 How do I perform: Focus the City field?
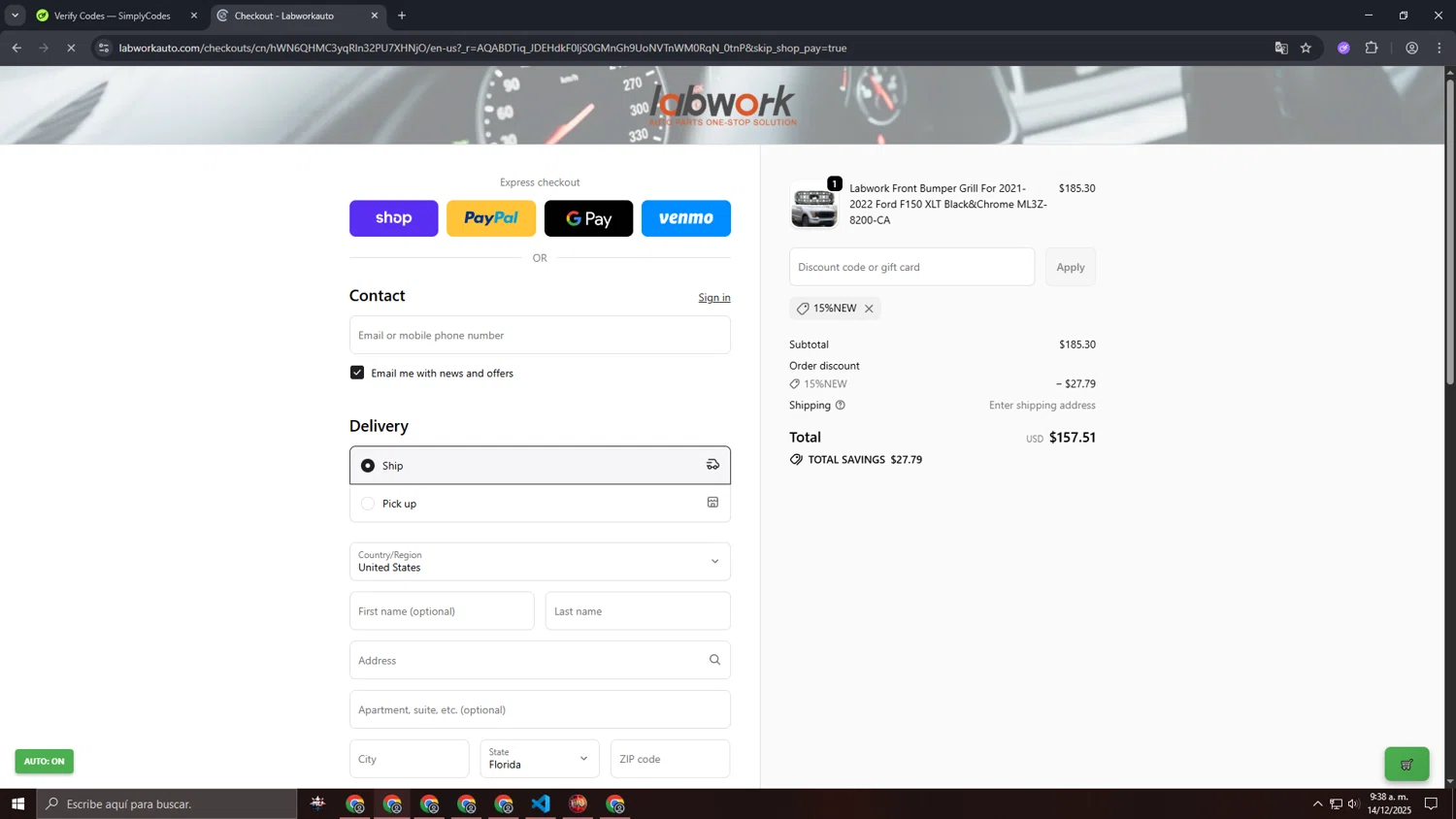(409, 759)
